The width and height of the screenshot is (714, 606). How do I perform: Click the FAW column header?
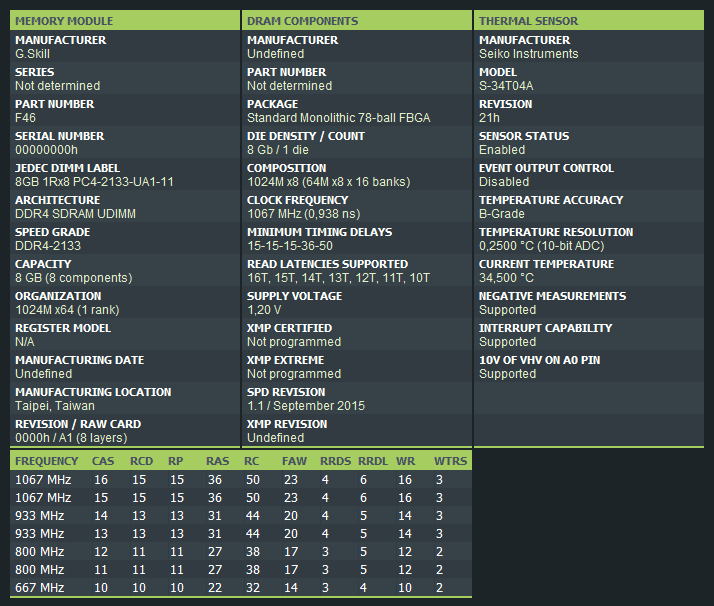(294, 461)
